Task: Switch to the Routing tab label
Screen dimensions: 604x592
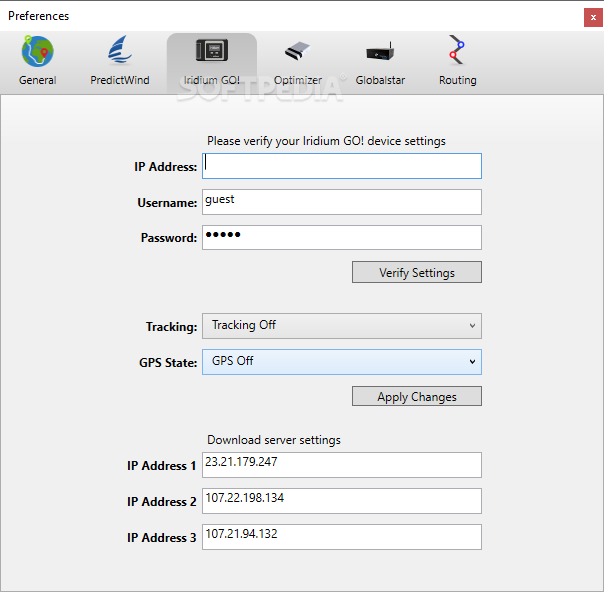Action: coord(458,80)
